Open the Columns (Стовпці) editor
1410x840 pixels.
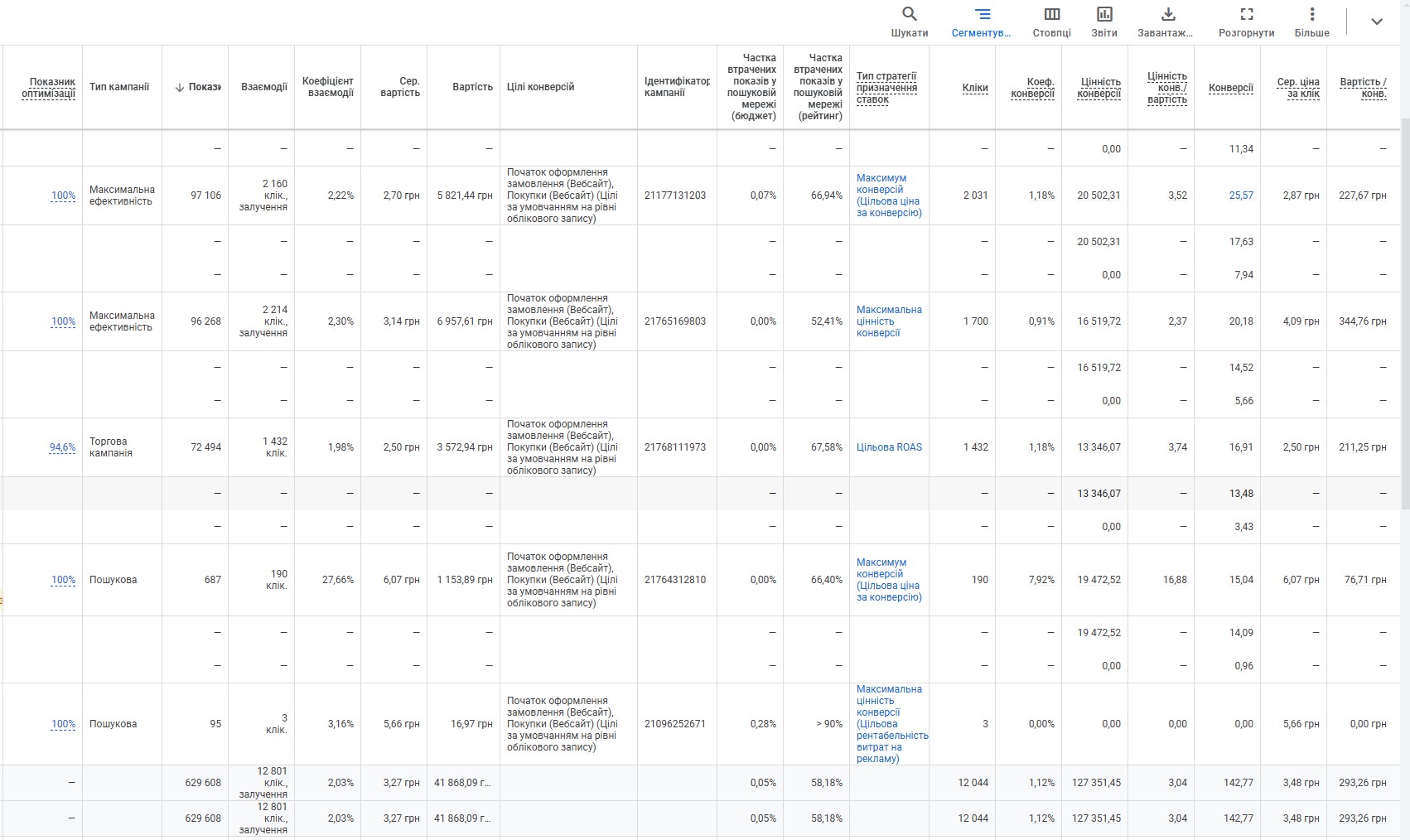(1051, 22)
